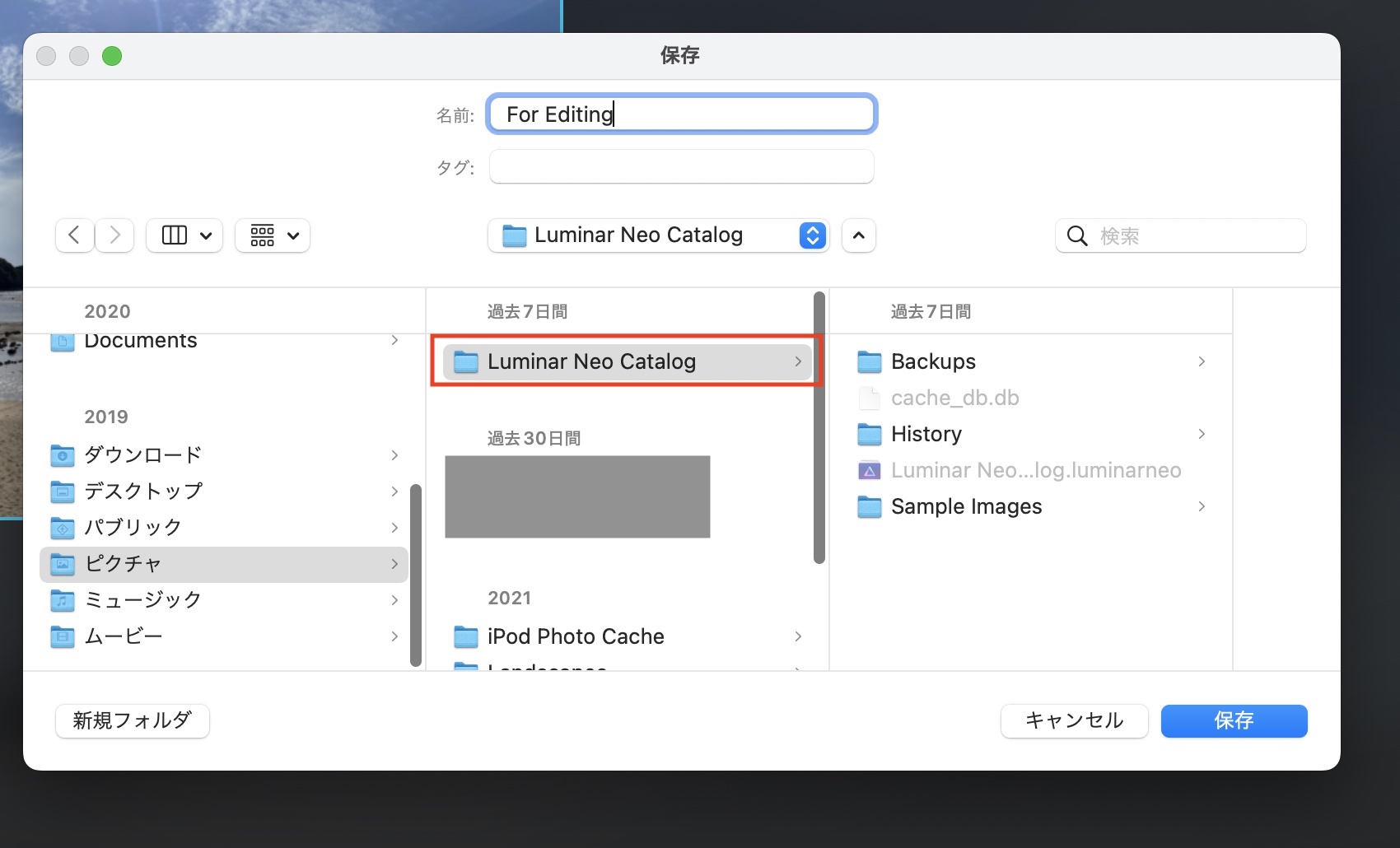Select the History folder icon
This screenshot has width=1400, height=848.
coord(870,434)
